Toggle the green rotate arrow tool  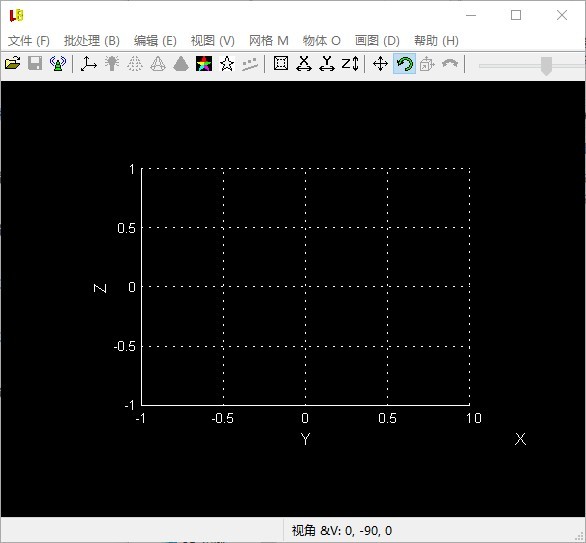pos(404,64)
